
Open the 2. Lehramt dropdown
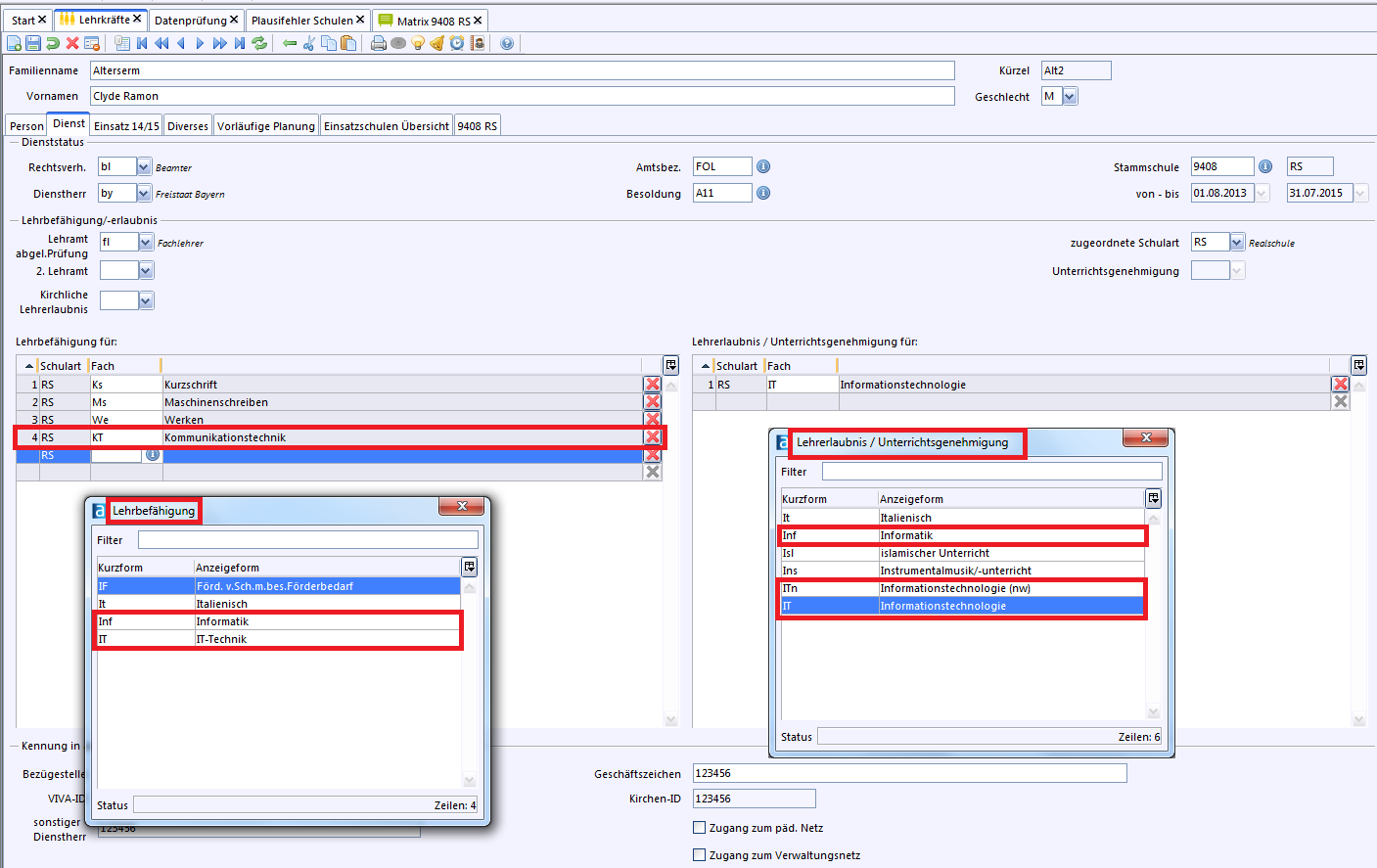(146, 270)
